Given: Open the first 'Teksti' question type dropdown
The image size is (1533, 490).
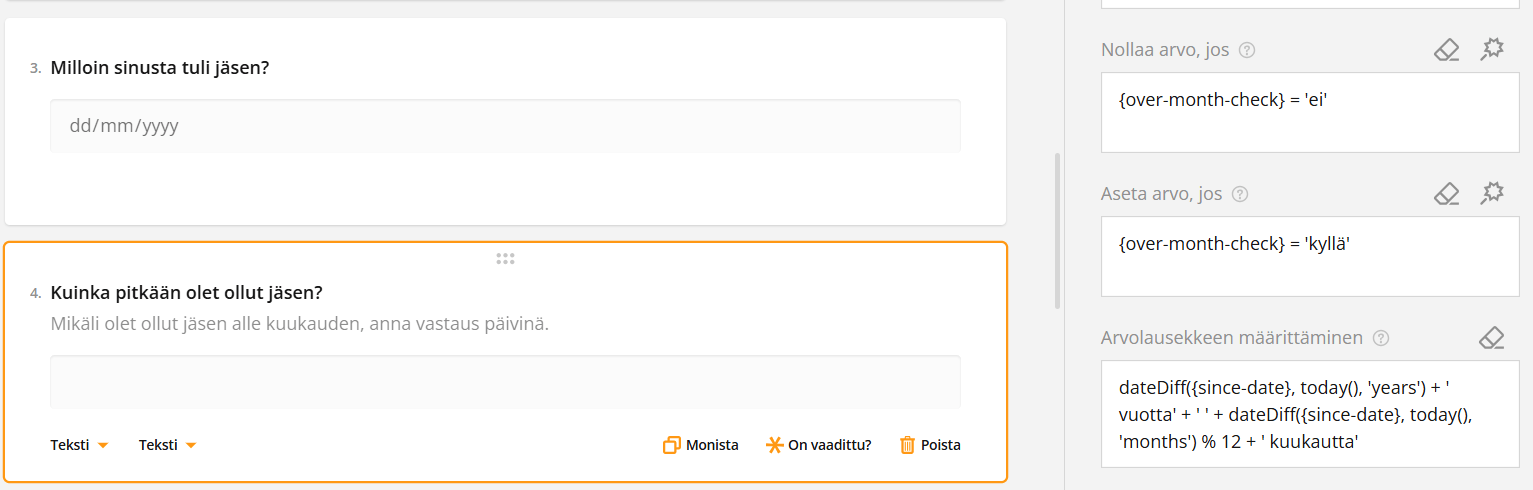Looking at the screenshot, I should (x=79, y=445).
